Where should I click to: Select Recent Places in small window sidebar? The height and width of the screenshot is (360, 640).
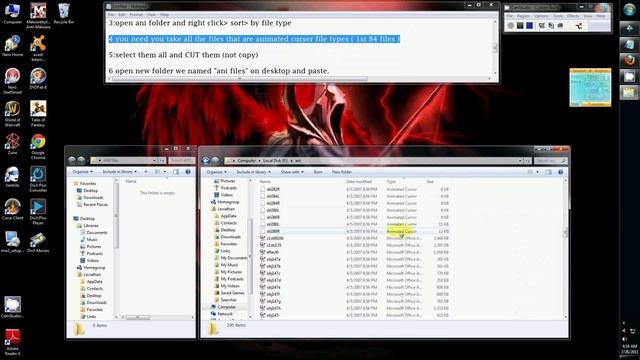[92, 204]
